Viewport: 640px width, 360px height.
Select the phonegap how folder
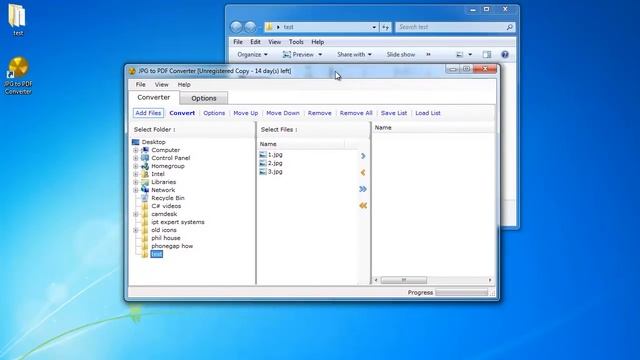[x=172, y=246]
